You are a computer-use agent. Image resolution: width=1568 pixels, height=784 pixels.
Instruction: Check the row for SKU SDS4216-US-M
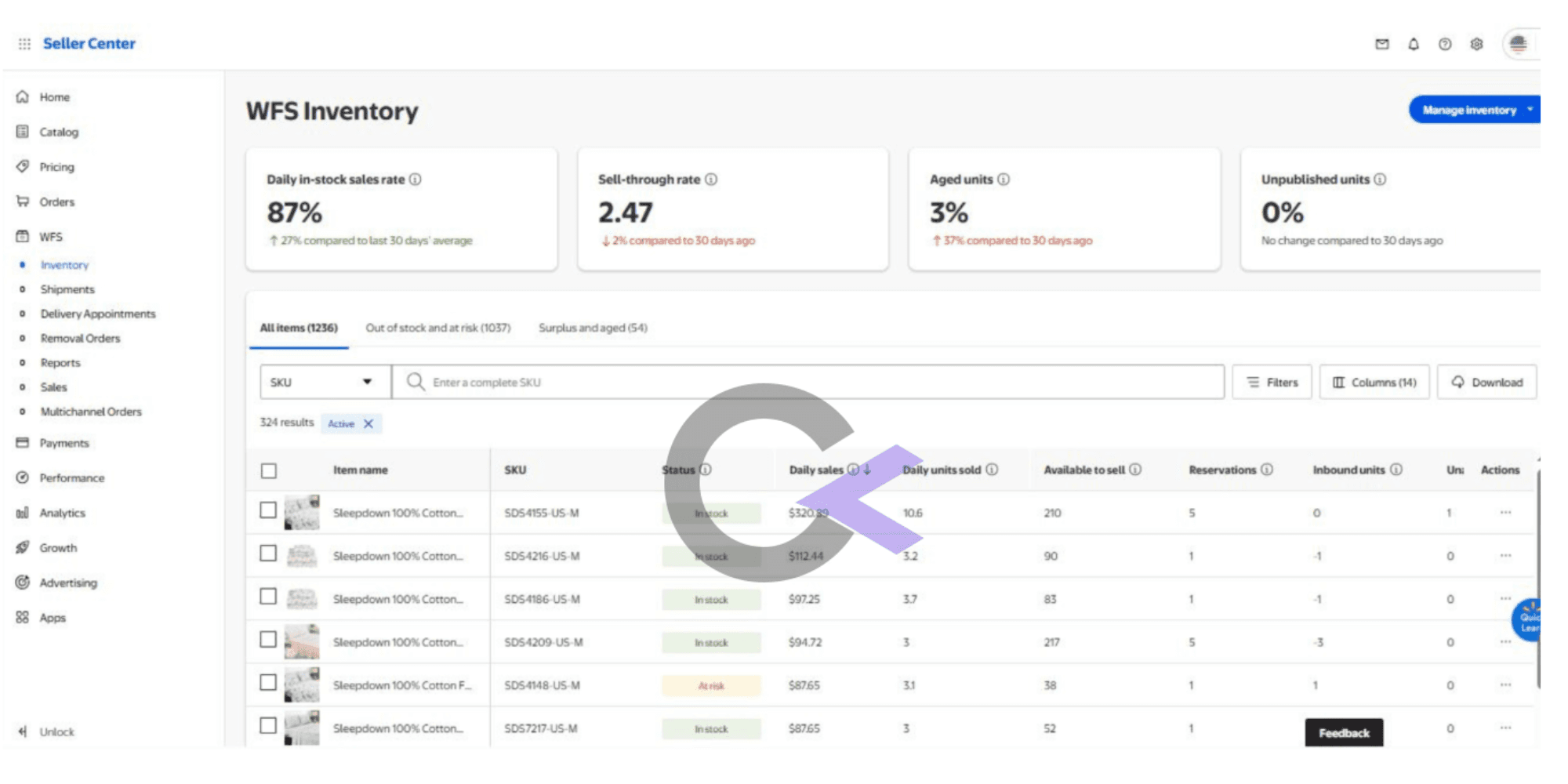[x=268, y=554]
